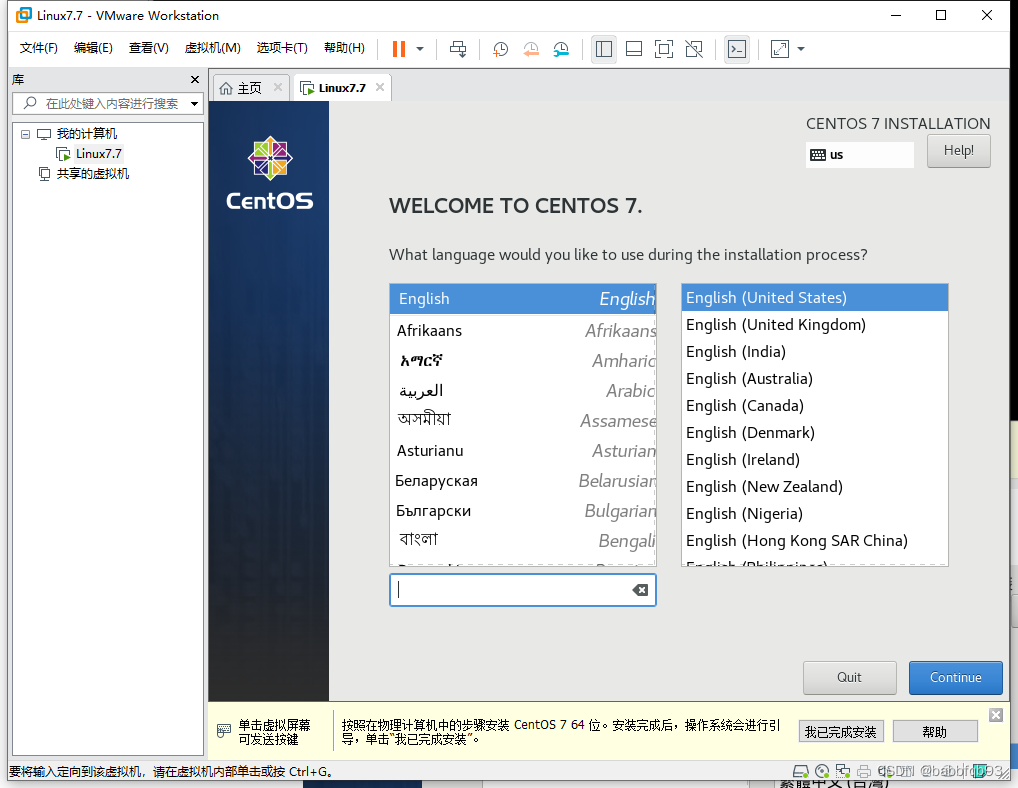Close the library panel
This screenshot has width=1018, height=788.
(x=195, y=79)
